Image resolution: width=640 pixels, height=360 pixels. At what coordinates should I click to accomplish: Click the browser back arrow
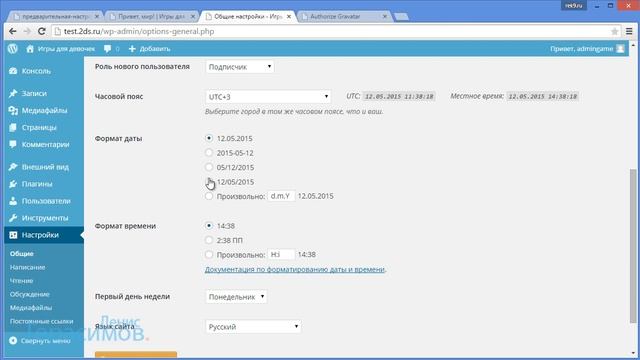click(x=13, y=31)
